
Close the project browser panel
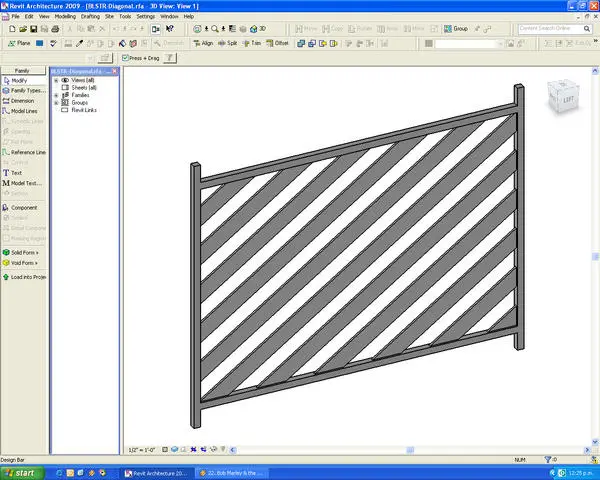click(x=115, y=71)
